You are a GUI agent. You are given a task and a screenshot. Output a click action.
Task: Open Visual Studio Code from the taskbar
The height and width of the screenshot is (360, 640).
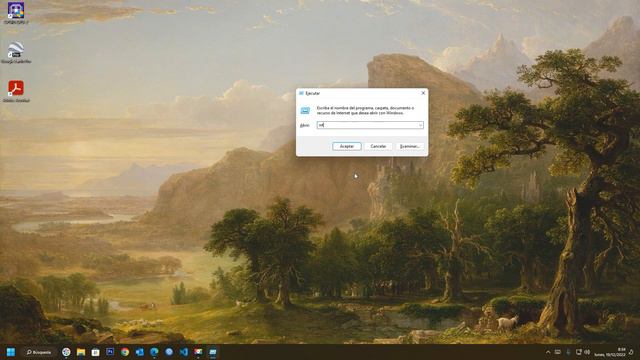pyautogui.click(x=184, y=352)
